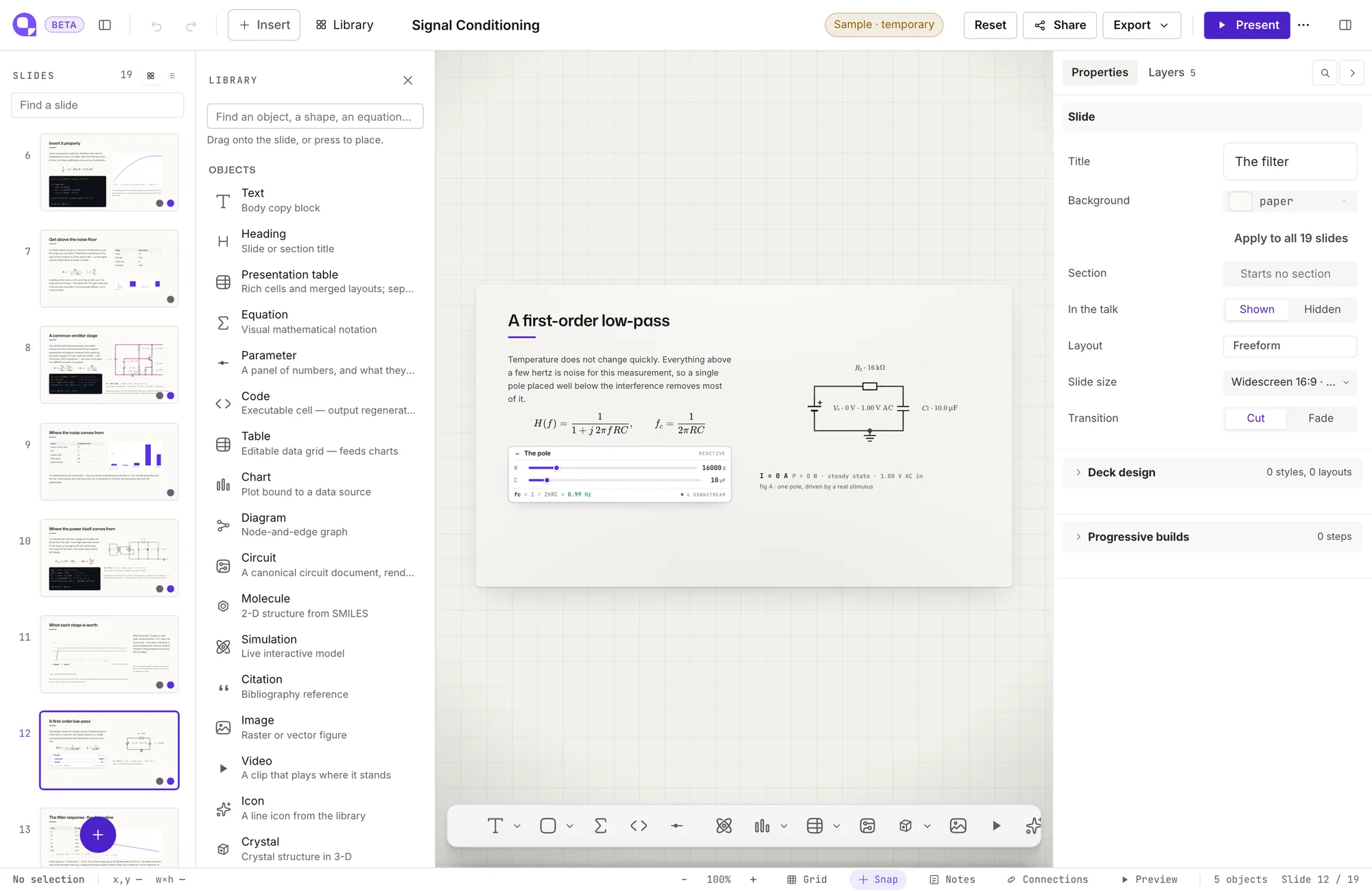Image resolution: width=1372 pixels, height=891 pixels.
Task: Set slide as Hidden in the talk
Action: [1322, 309]
